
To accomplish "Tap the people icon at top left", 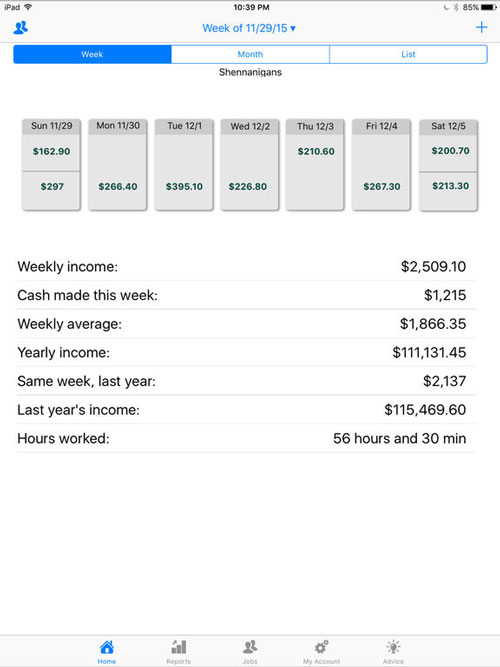I will point(20,28).
